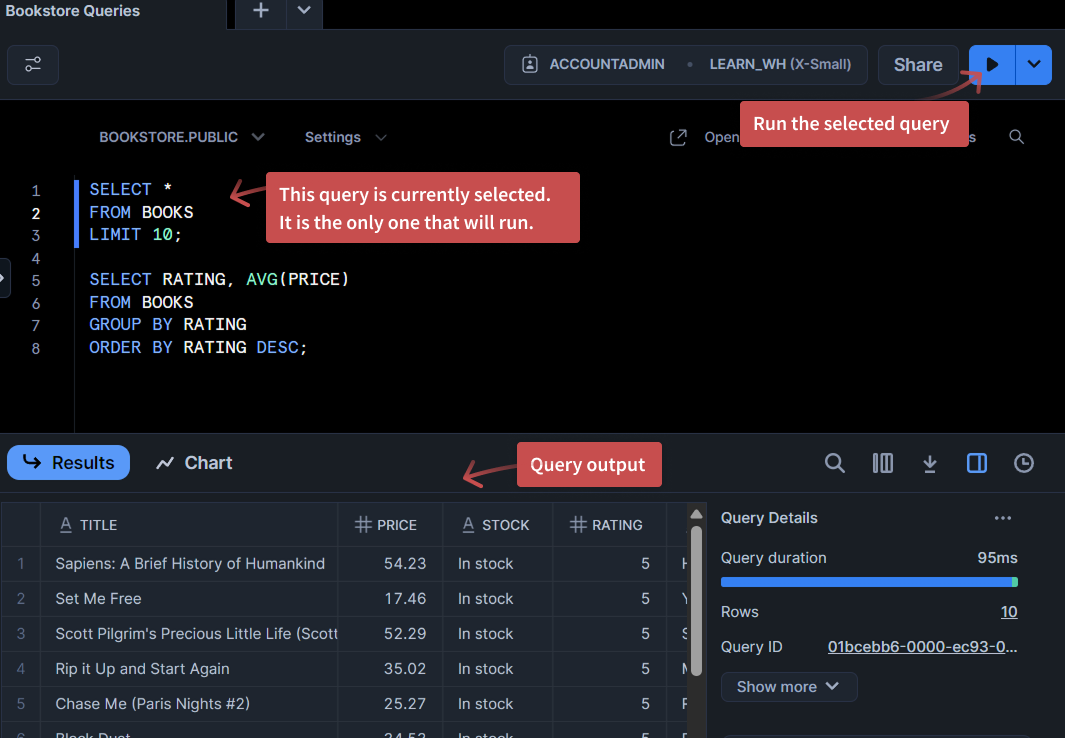The width and height of the screenshot is (1065, 738).
Task: Select the price cell 54.23
Action: (x=391, y=564)
